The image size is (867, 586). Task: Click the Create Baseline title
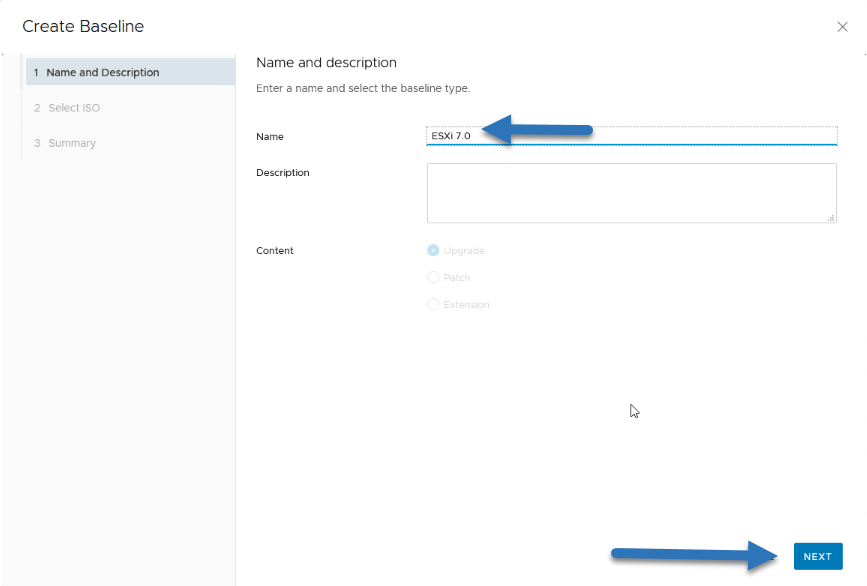pyautogui.click(x=83, y=26)
